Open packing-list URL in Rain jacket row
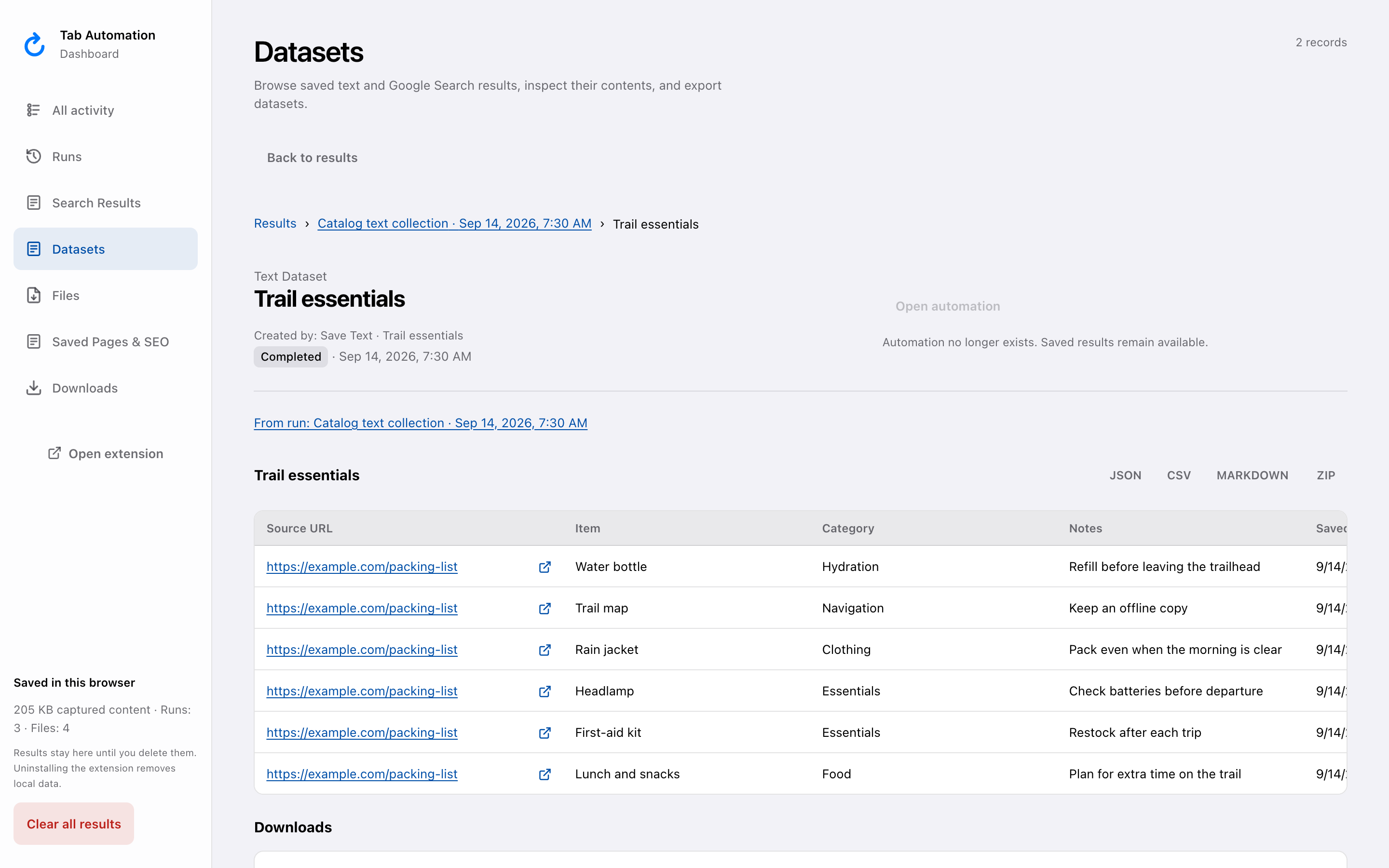 362,649
